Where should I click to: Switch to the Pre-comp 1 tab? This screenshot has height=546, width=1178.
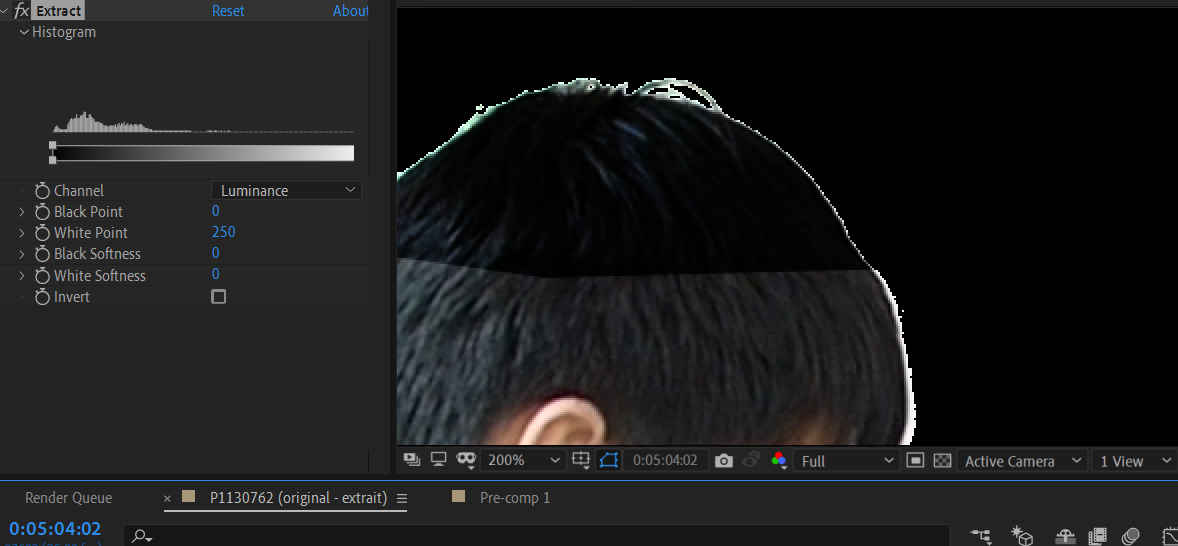[x=514, y=498]
